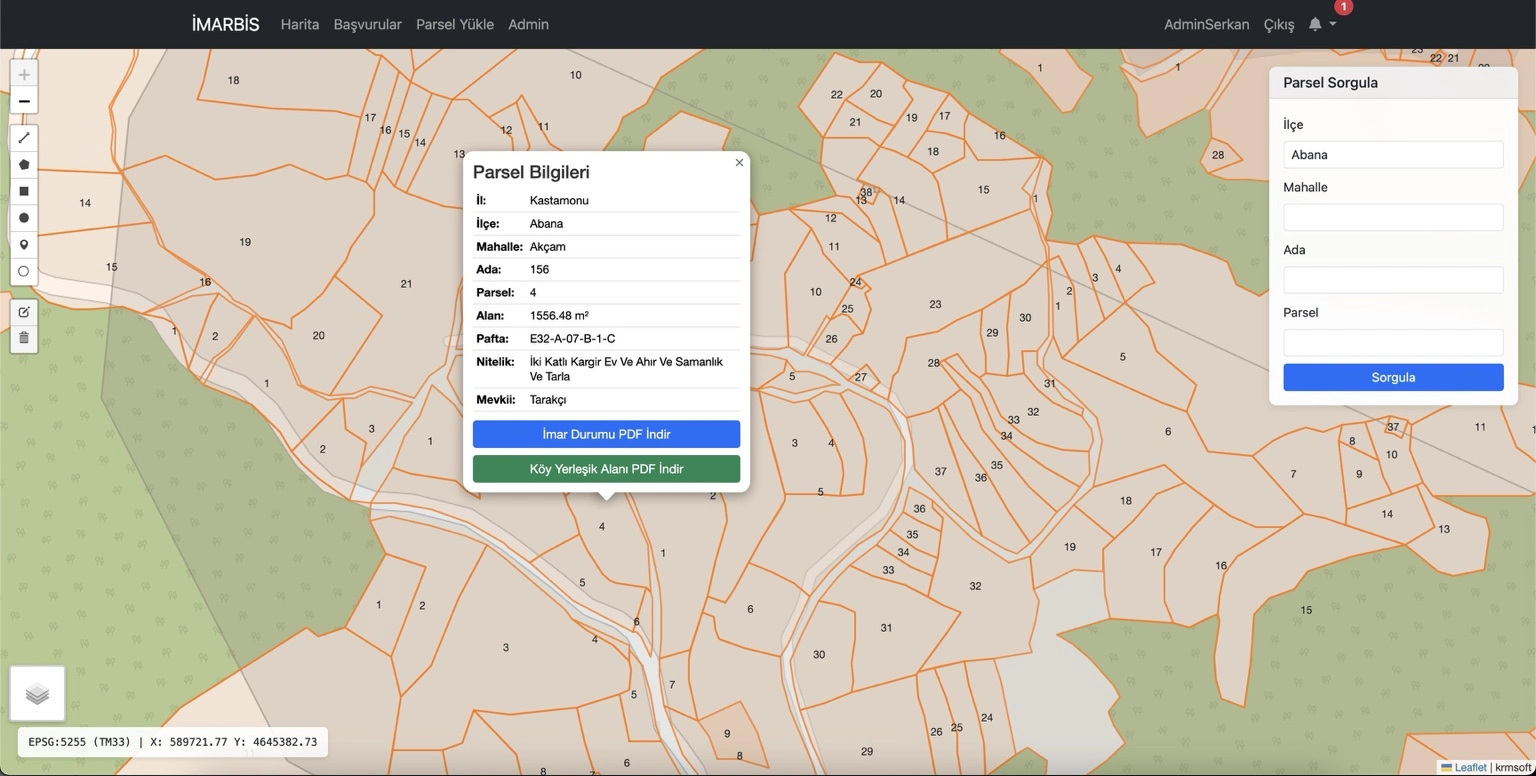Screen dimensions: 1536x776
Task: Zoom out the map with minus button
Action: (x=24, y=101)
